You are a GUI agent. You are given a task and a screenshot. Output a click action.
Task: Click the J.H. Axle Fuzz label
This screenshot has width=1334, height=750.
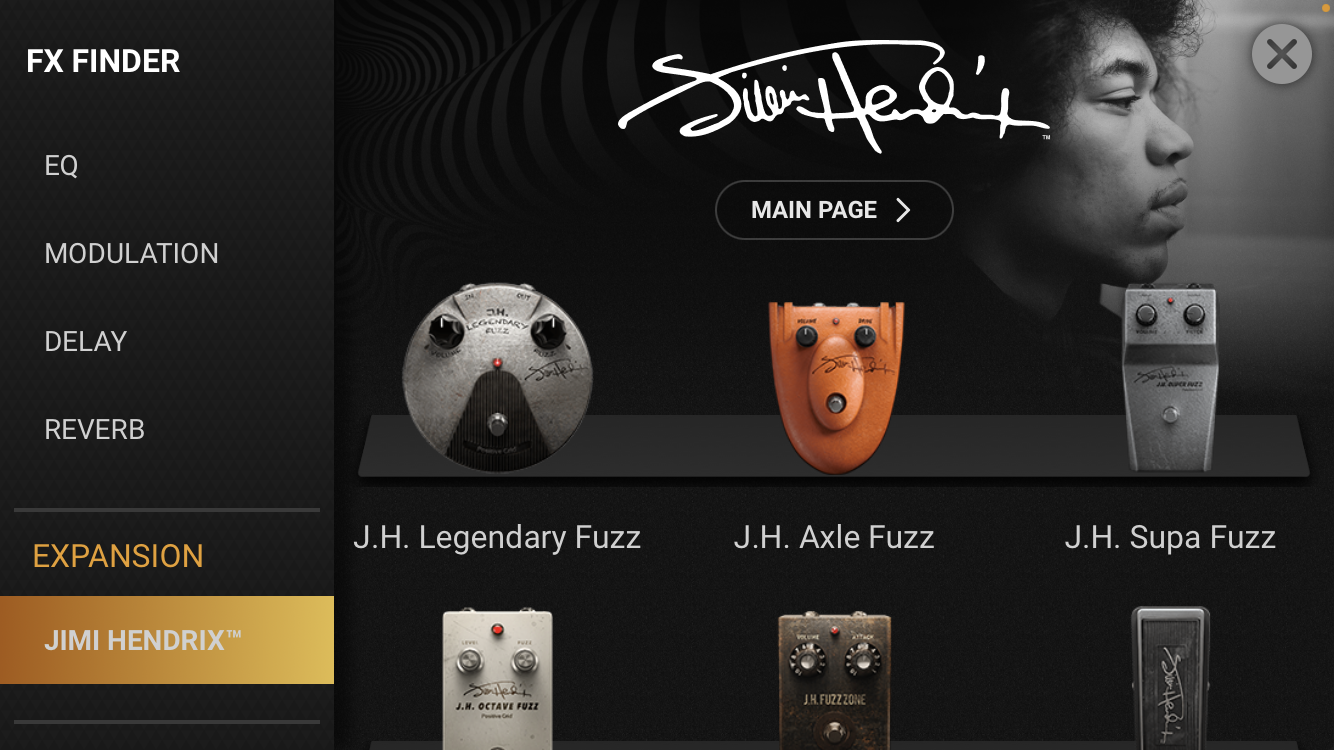coord(834,538)
